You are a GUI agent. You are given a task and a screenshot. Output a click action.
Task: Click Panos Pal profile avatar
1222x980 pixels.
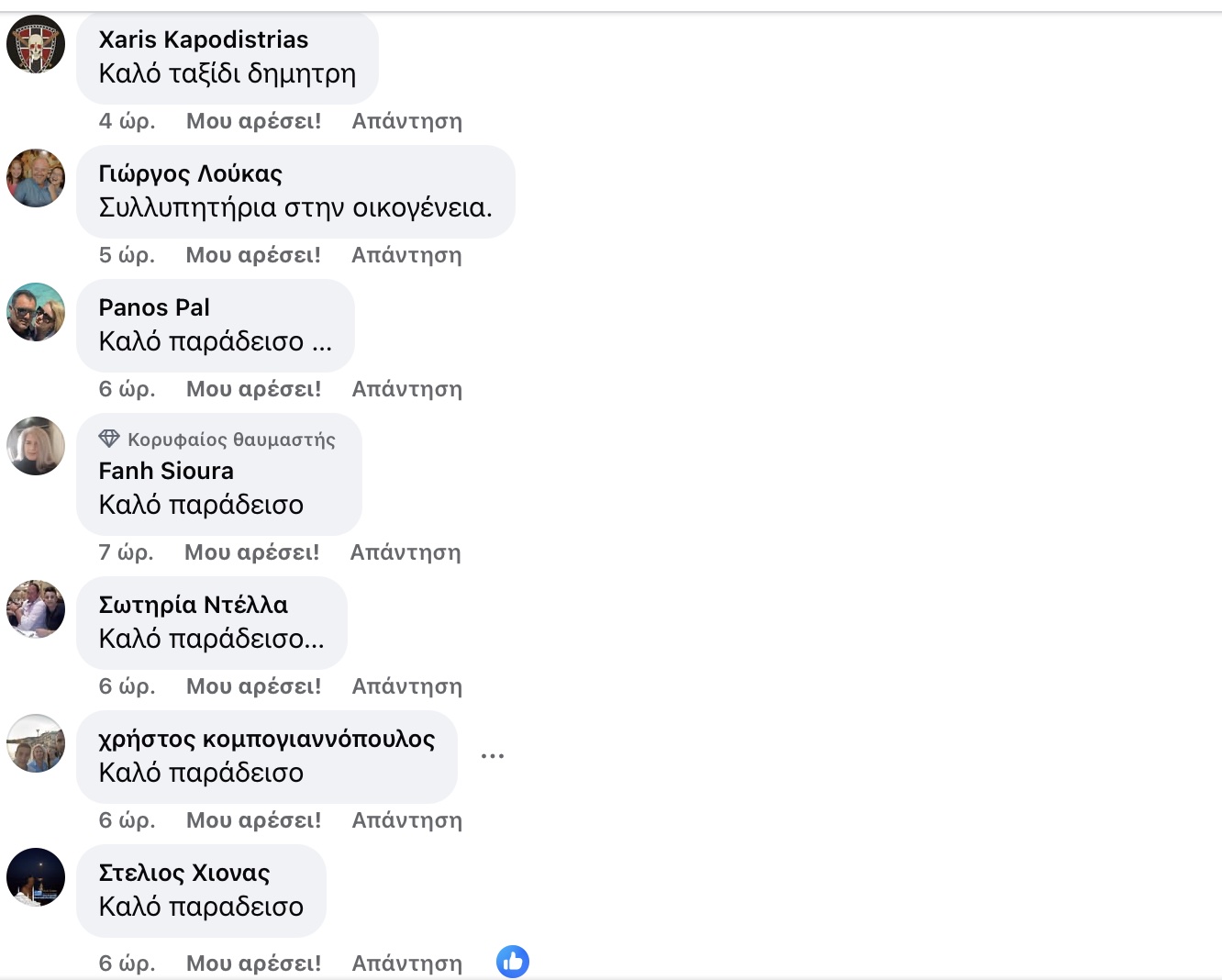[36, 312]
